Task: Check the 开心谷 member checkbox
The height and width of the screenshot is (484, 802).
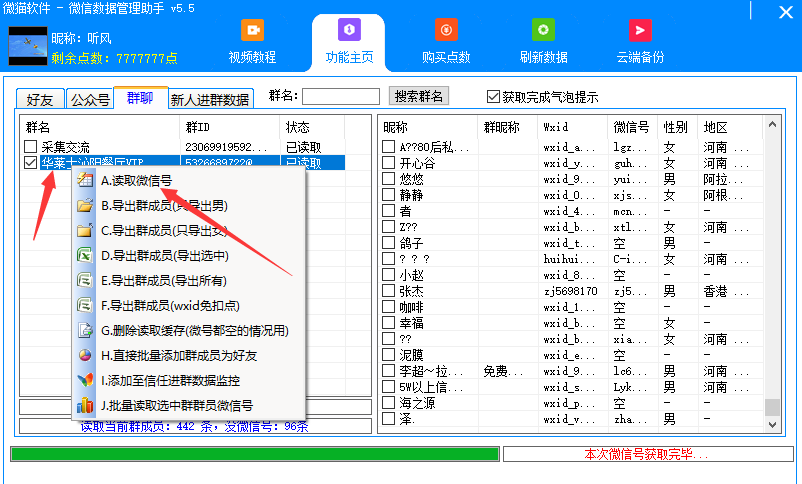Action: coord(389,163)
